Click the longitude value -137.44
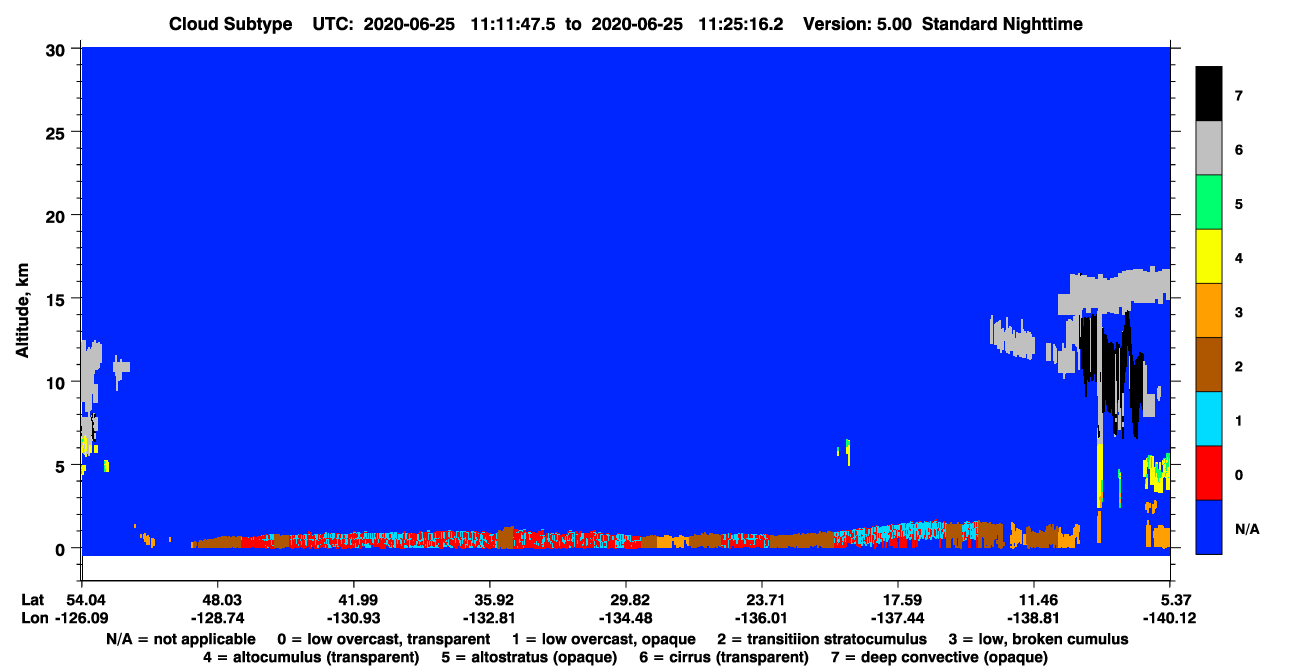The image size is (1300, 667). tap(898, 619)
